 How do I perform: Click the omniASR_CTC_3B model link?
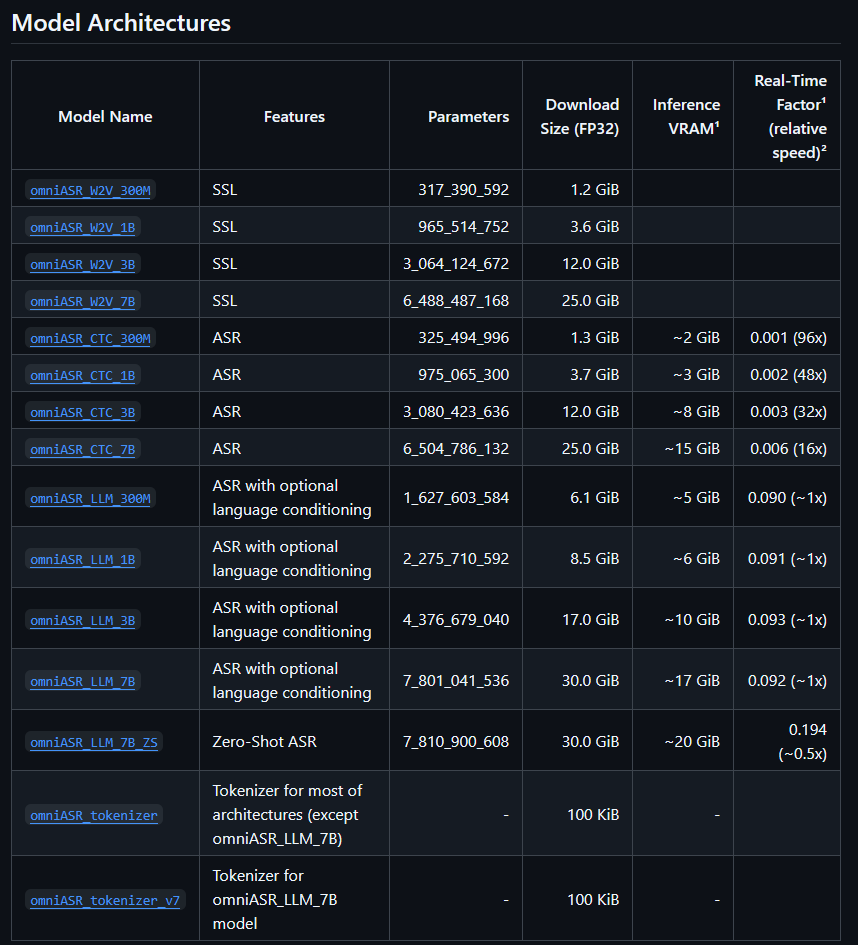pyautogui.click(x=83, y=412)
